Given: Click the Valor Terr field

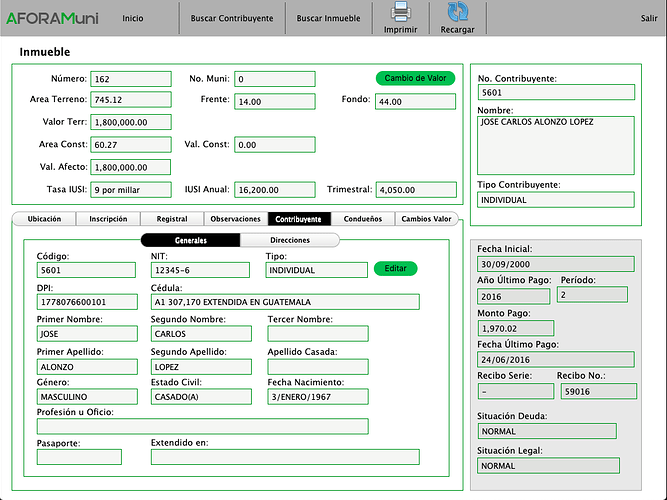Looking at the screenshot, I should pos(131,122).
